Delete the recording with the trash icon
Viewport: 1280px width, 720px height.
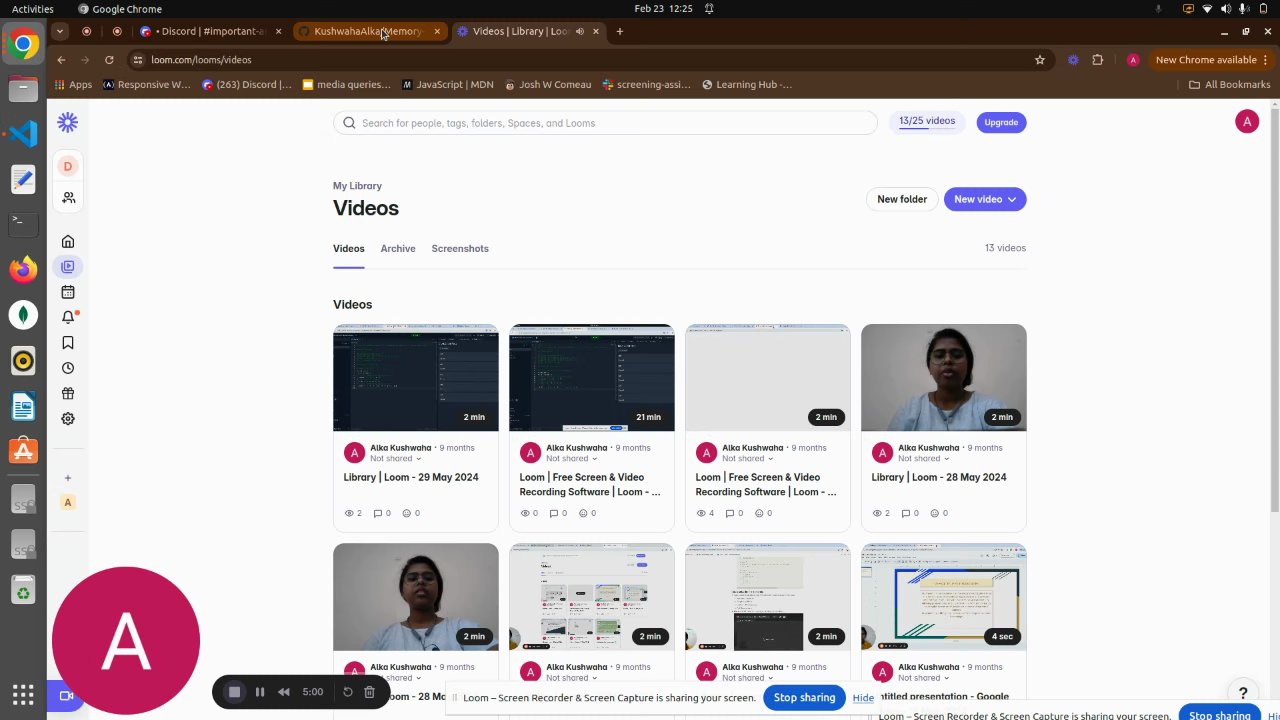(x=369, y=692)
